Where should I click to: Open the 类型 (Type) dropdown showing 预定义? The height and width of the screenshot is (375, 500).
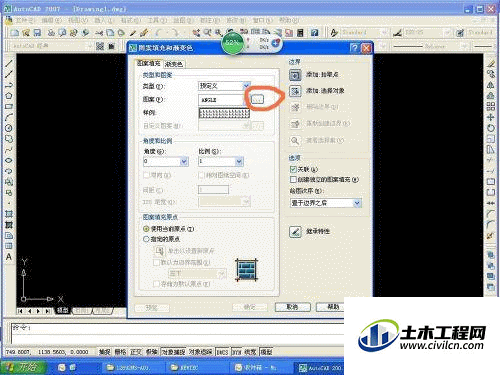224,86
